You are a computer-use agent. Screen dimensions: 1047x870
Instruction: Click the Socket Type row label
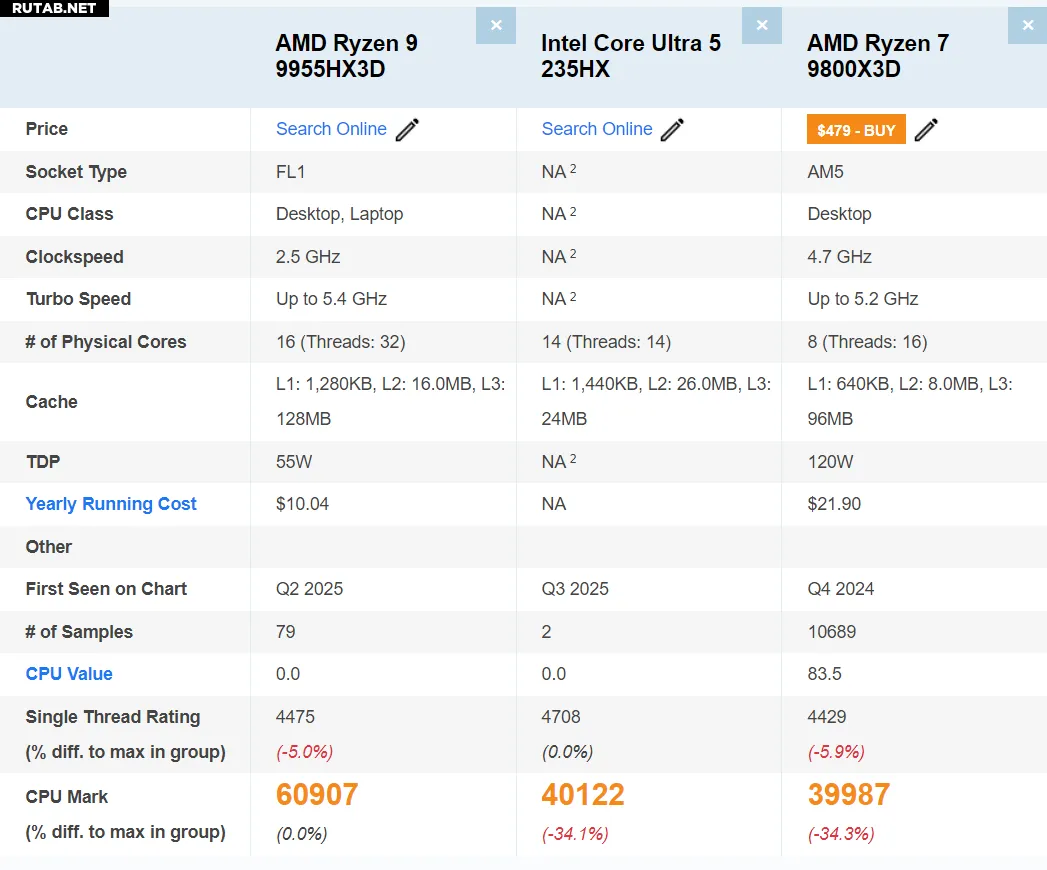tap(76, 172)
